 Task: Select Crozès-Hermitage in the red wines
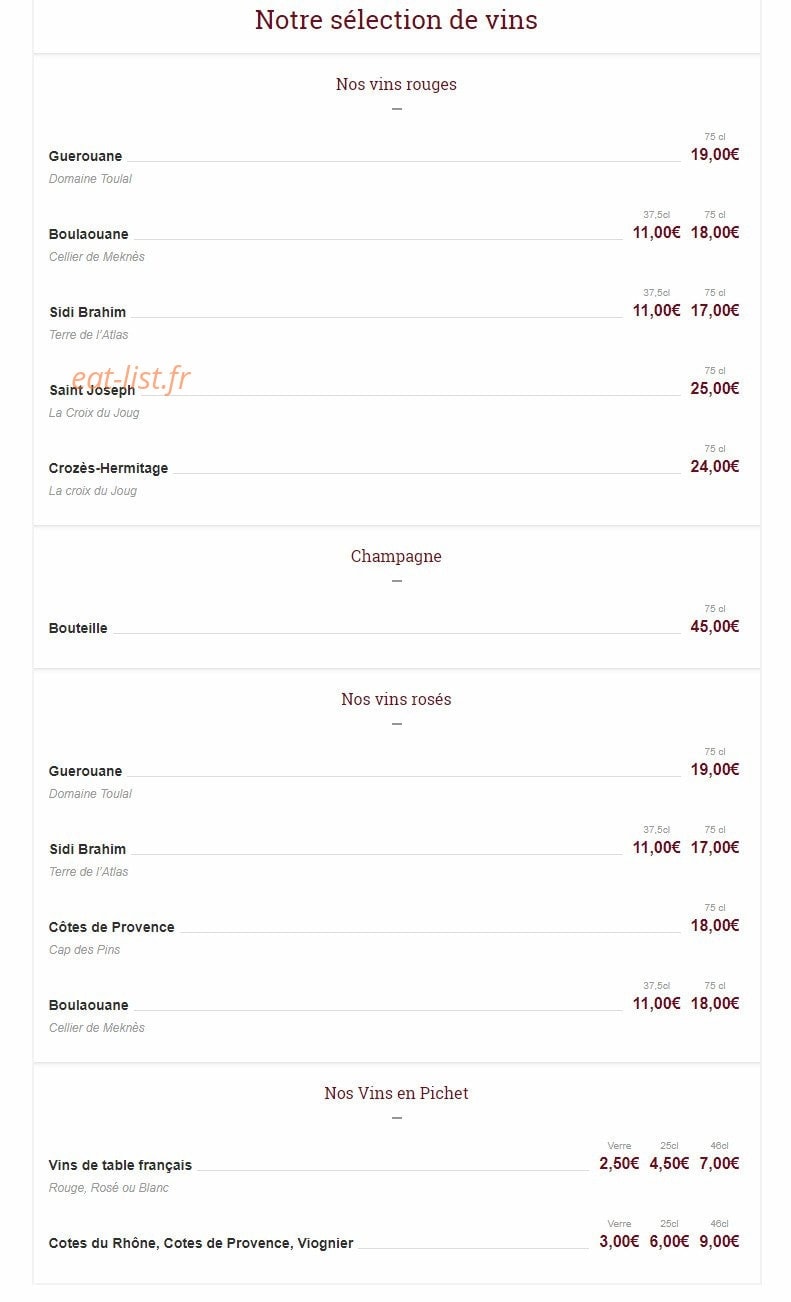[108, 468]
